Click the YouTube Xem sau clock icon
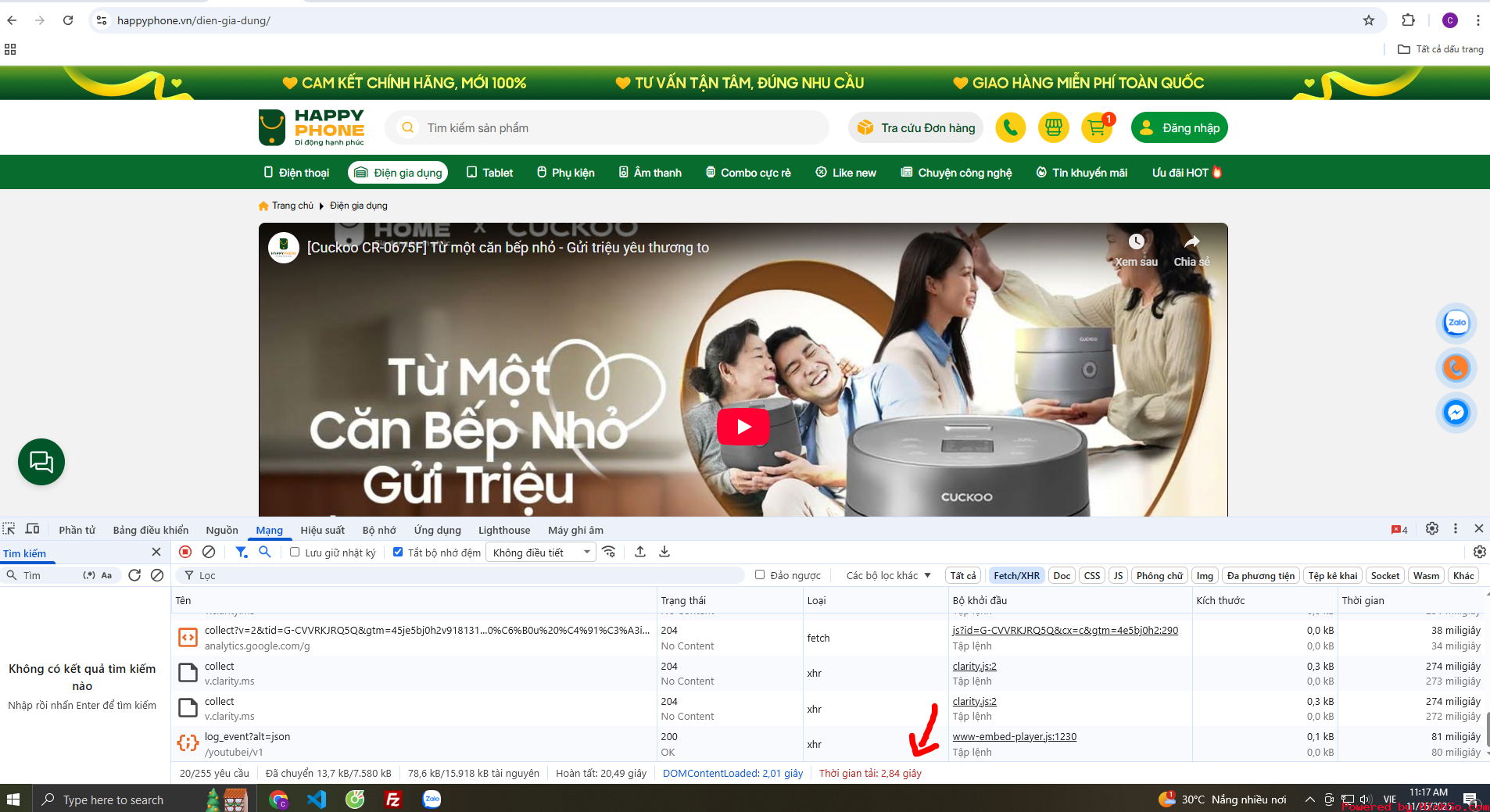Screen dimensions: 1490x812 1137,241
